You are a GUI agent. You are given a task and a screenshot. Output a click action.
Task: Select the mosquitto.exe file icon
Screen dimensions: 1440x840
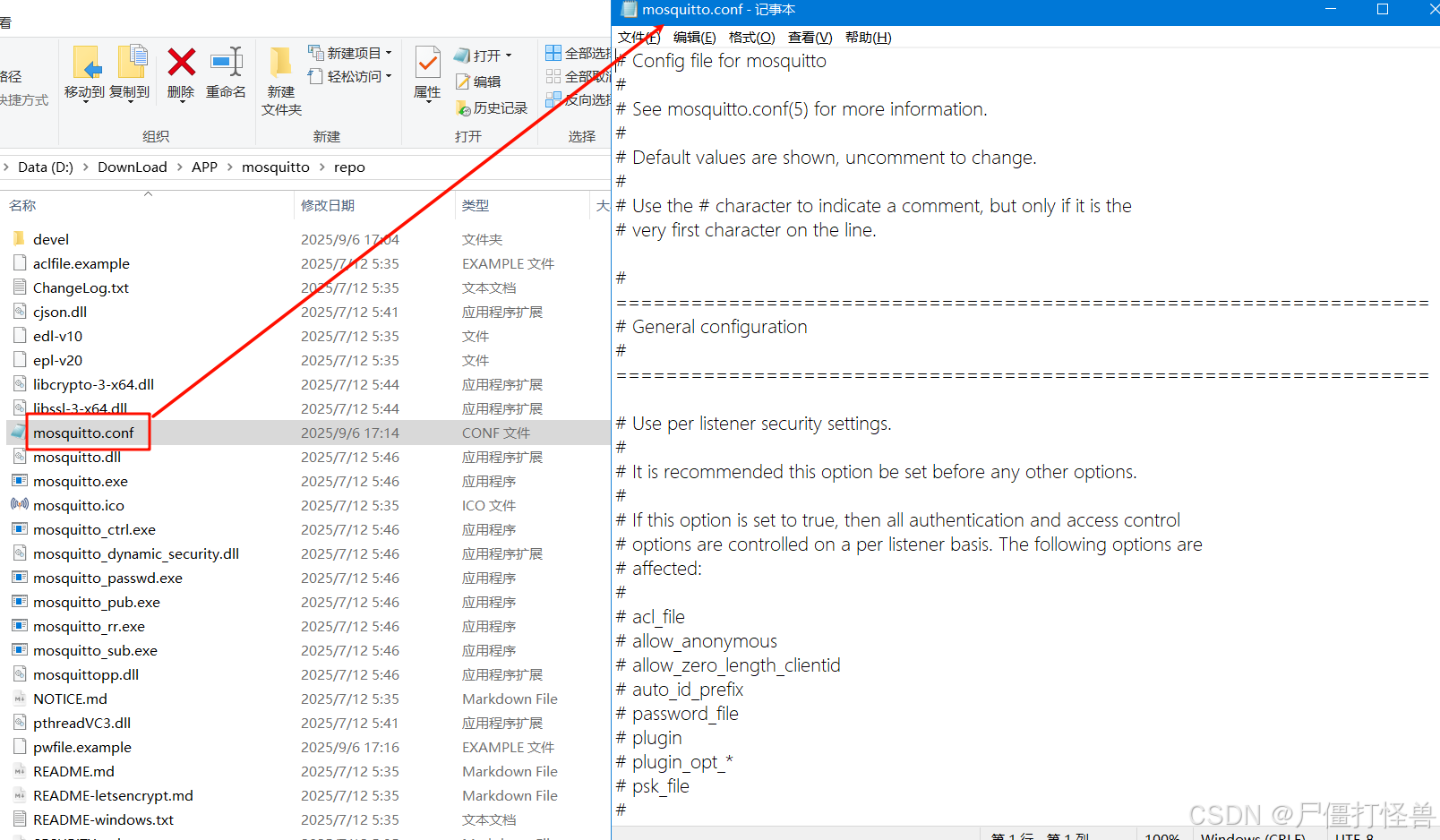click(x=19, y=480)
